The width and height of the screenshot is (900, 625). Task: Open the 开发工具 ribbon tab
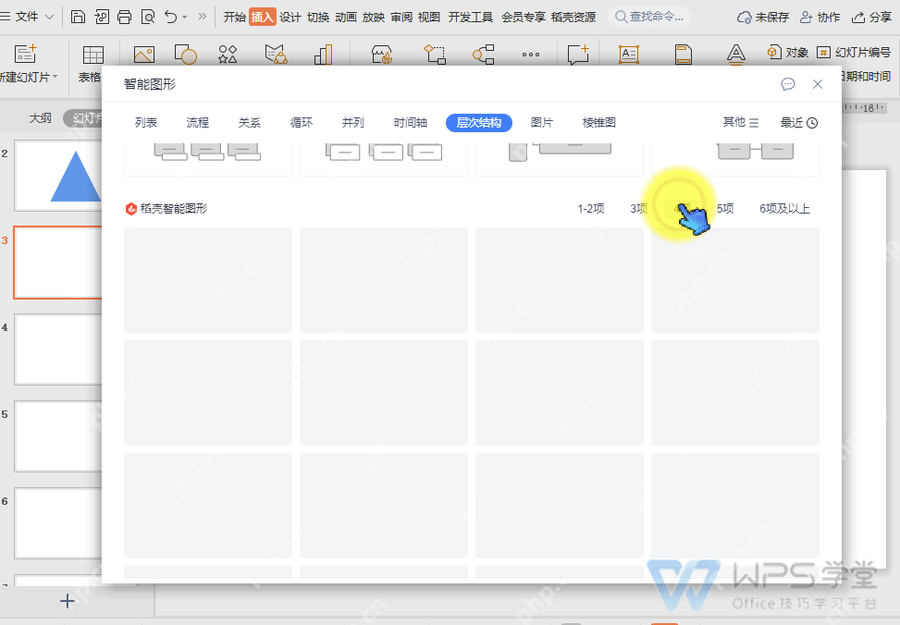(470, 17)
